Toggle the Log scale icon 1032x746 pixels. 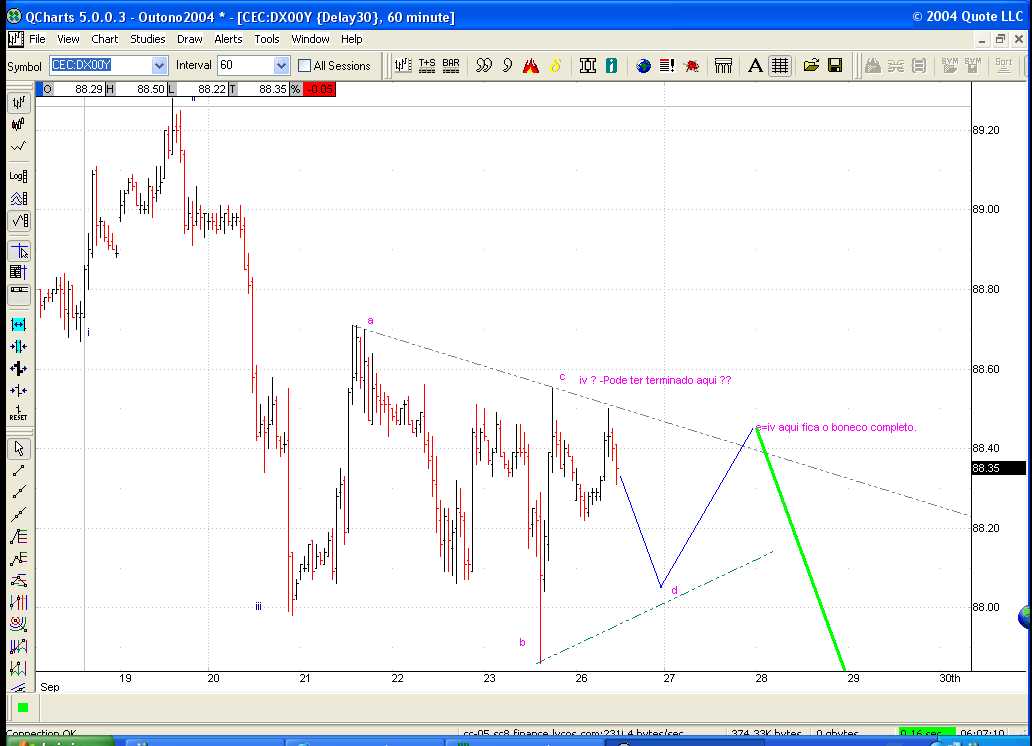pyautogui.click(x=18, y=176)
